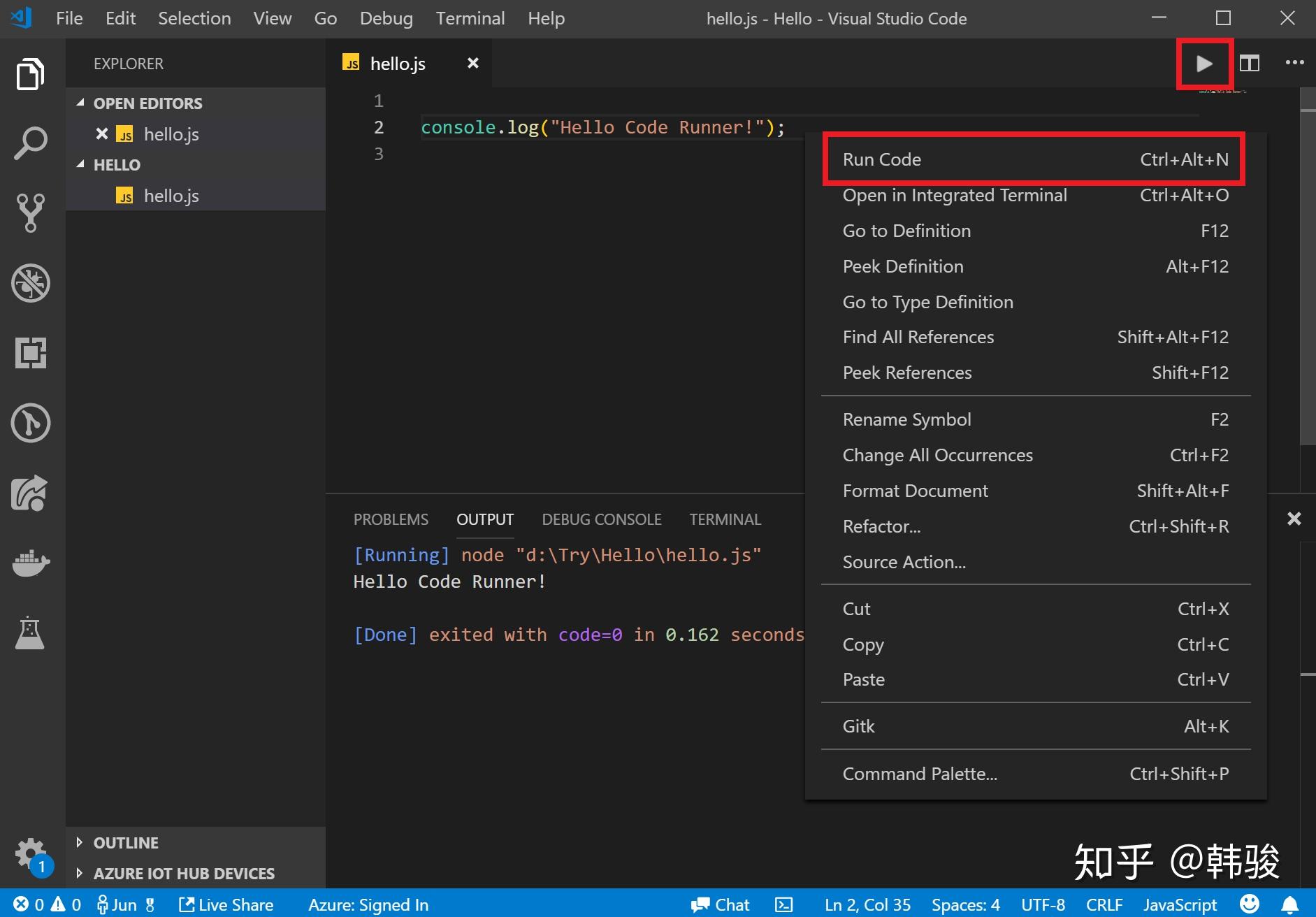Change encoding by clicking UTF-8
The height and width of the screenshot is (917, 1316).
coord(1042,904)
